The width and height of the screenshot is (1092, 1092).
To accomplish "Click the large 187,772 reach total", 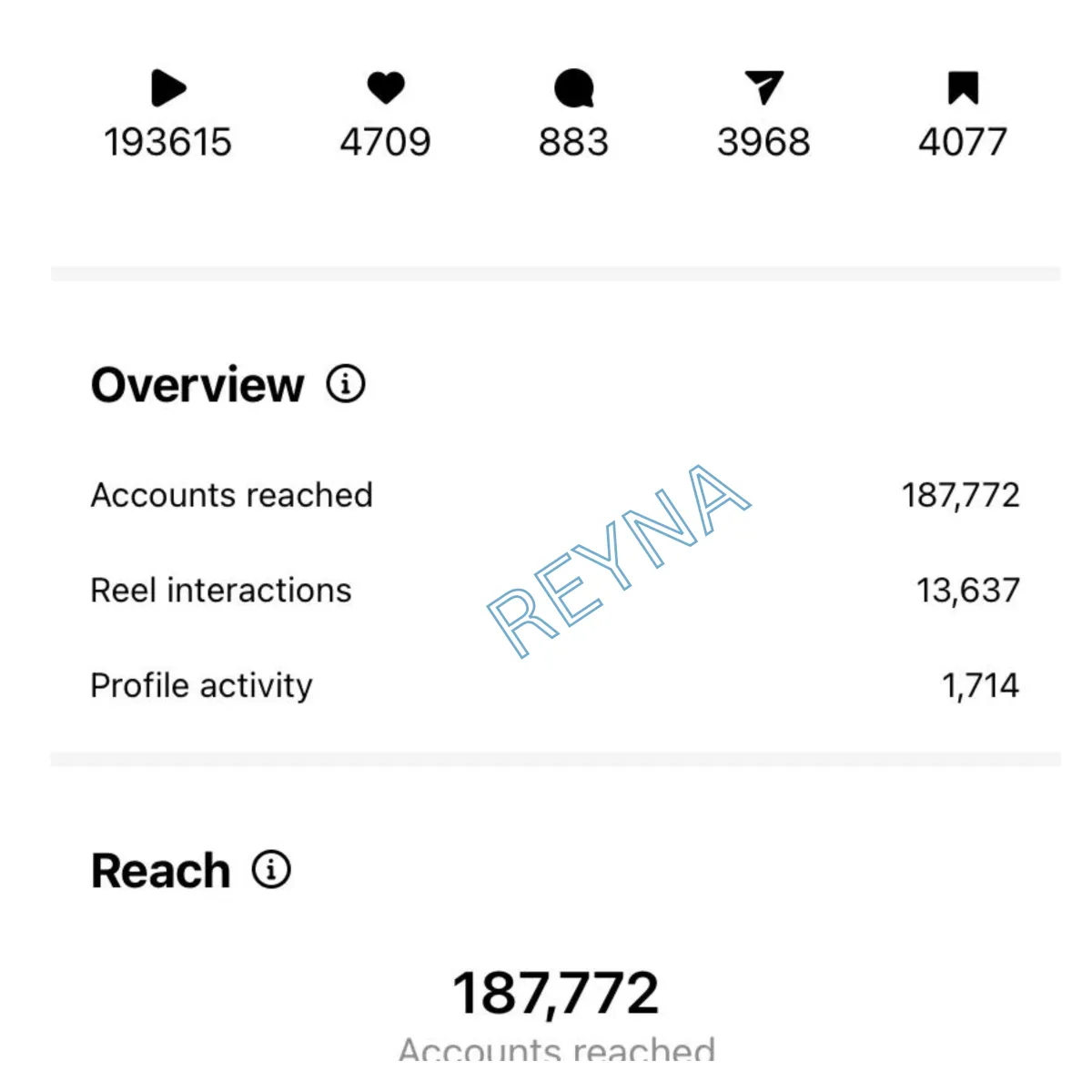I will coord(556,993).
